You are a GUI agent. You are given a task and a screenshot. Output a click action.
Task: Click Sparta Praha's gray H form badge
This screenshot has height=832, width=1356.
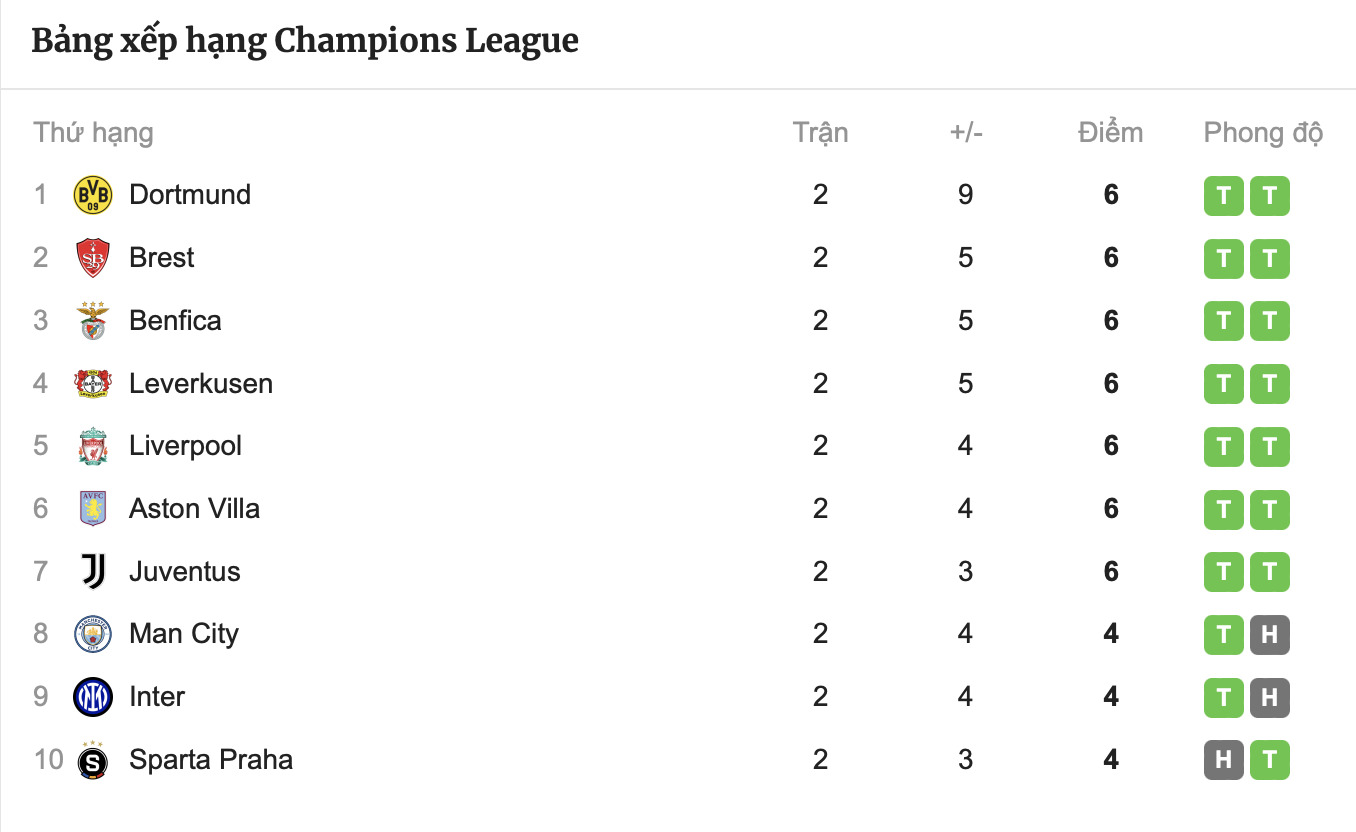click(1223, 761)
